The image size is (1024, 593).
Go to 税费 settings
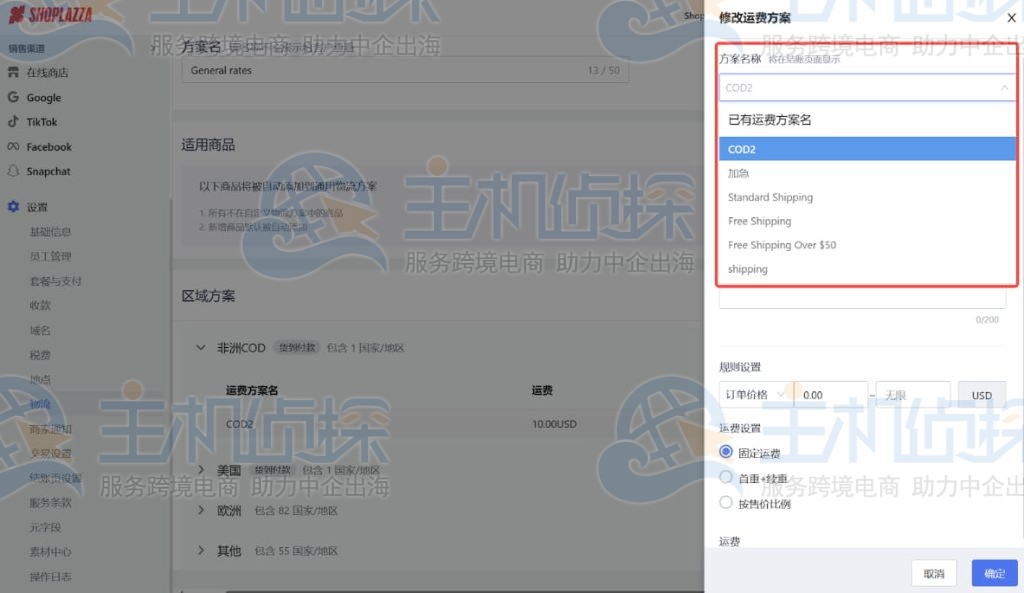point(40,354)
